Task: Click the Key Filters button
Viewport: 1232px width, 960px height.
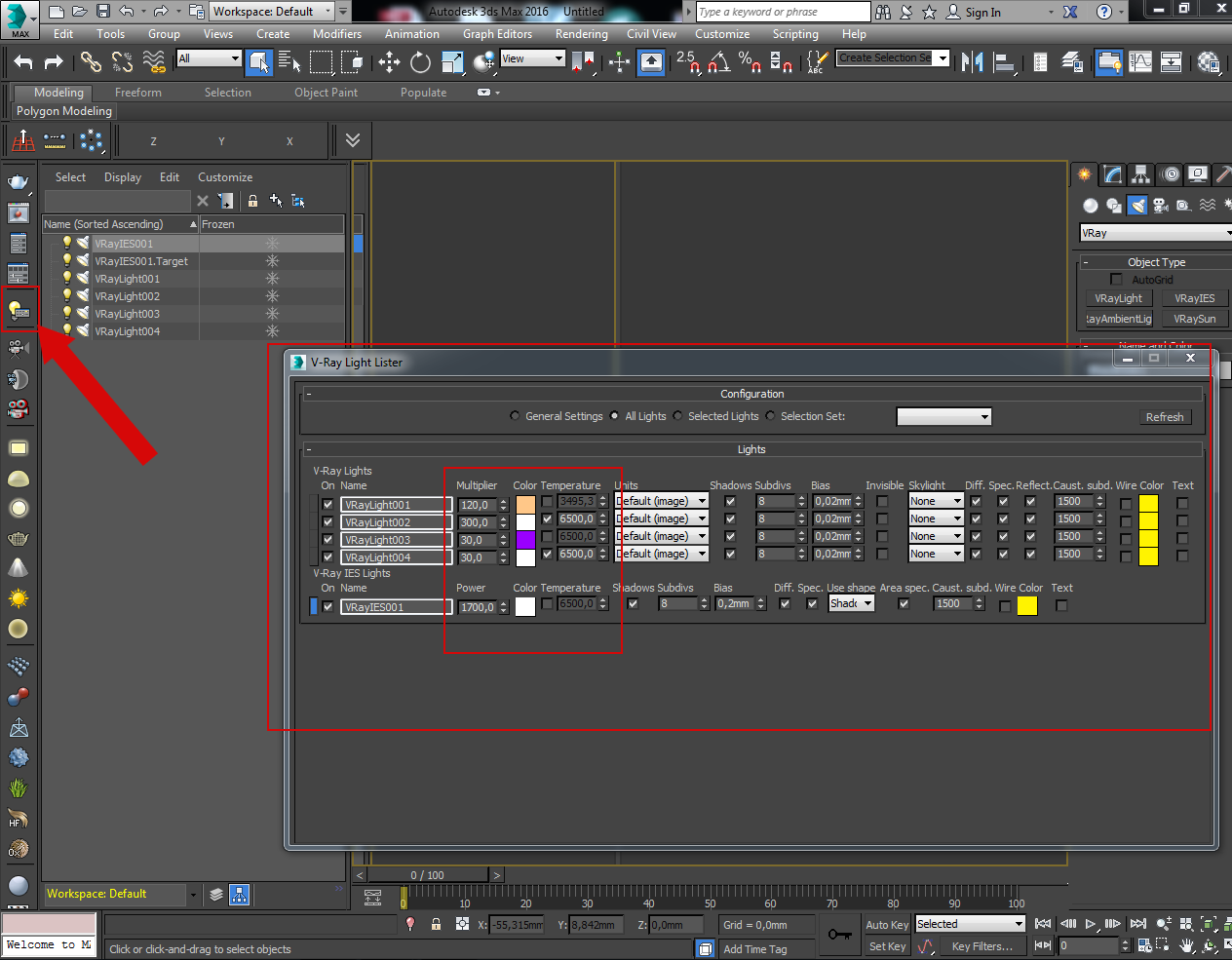Action: [x=982, y=945]
